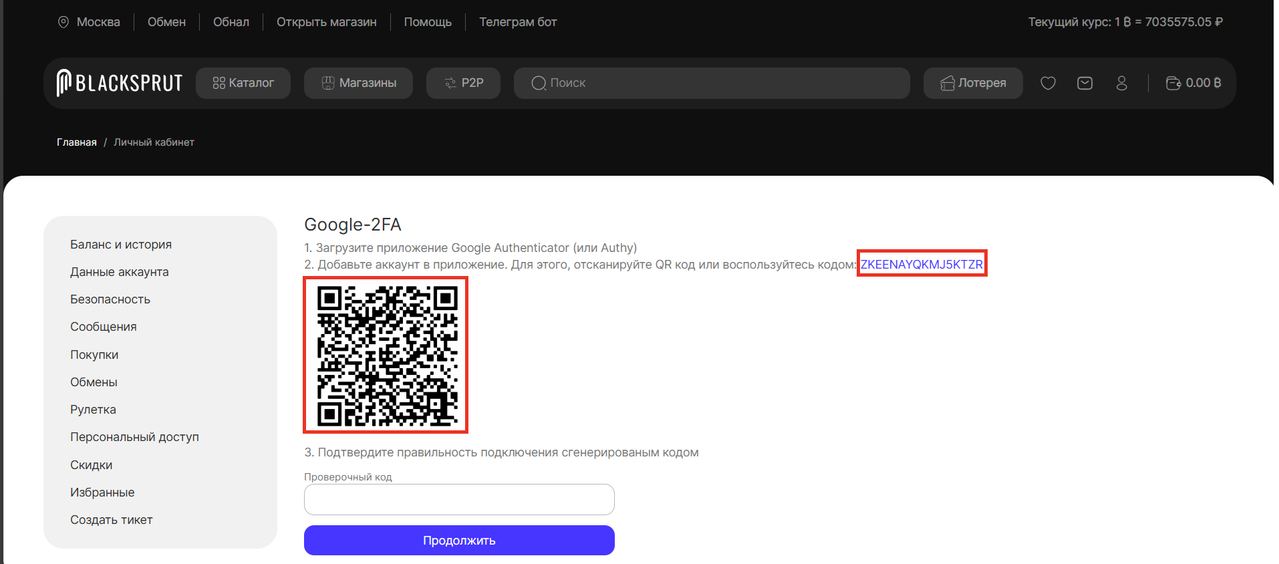Click the 2FA secret code ZKEENAYQKMJ5KTZR
This screenshot has height=564, width=1279.
922,264
